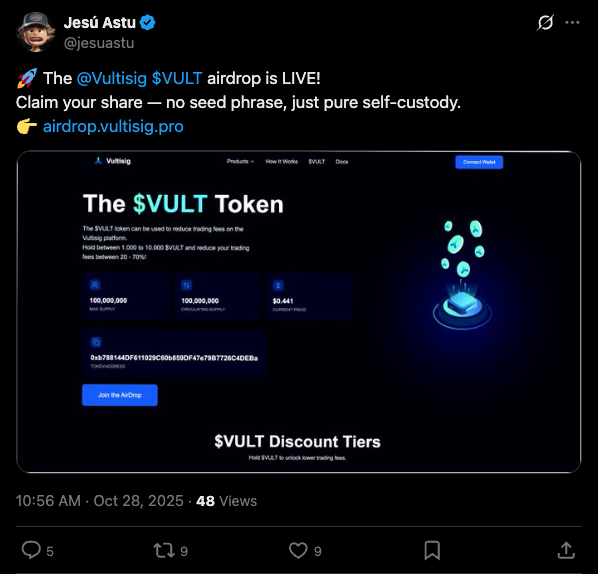Screen dimensions: 598x574
Task: Click the repost arrows icon
Action: (x=164, y=551)
